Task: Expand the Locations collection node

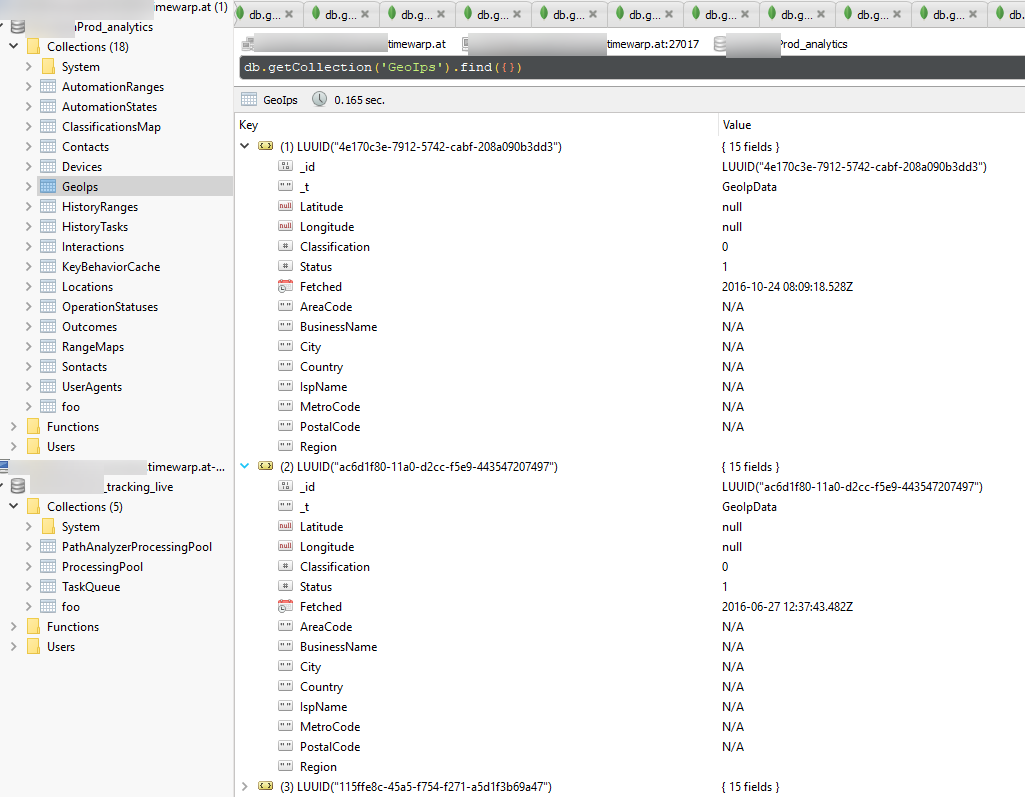Action: pyautogui.click(x=28, y=286)
